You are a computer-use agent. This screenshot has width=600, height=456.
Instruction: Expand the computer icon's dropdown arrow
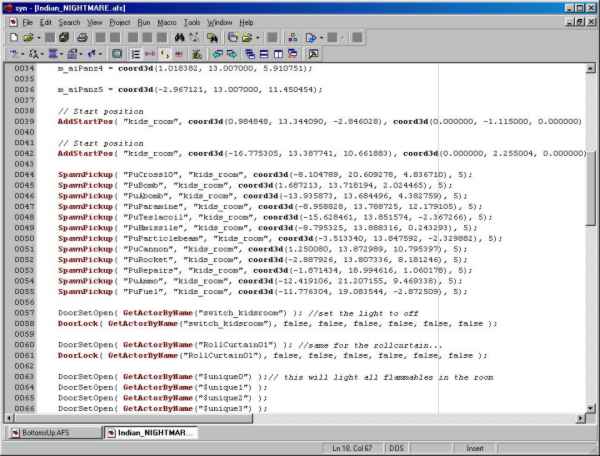81,54
